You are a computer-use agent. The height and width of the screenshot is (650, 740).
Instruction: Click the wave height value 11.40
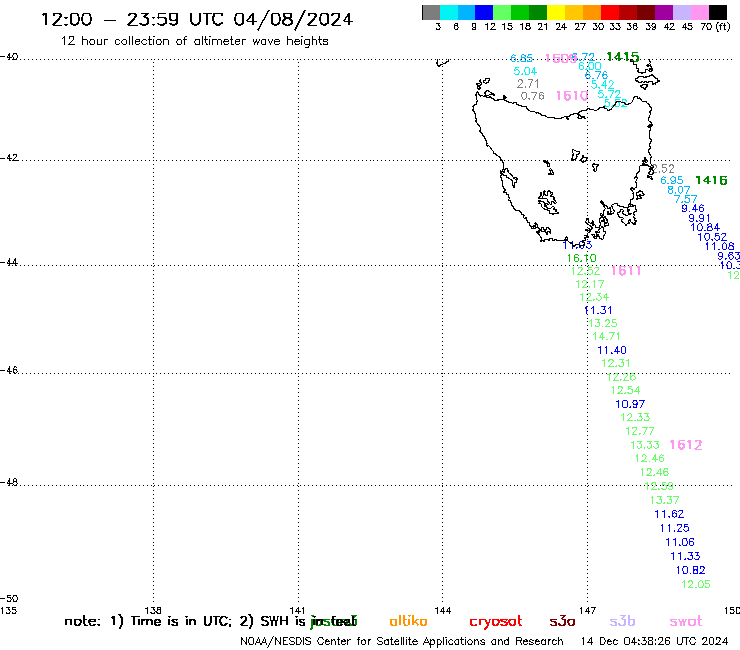coord(612,350)
